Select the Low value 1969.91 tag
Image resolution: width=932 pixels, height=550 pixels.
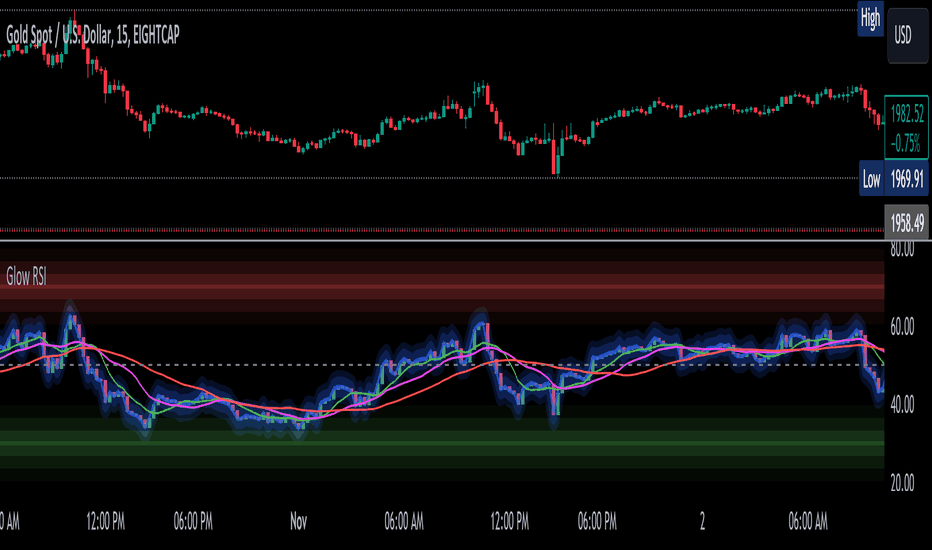pyautogui.click(x=906, y=178)
